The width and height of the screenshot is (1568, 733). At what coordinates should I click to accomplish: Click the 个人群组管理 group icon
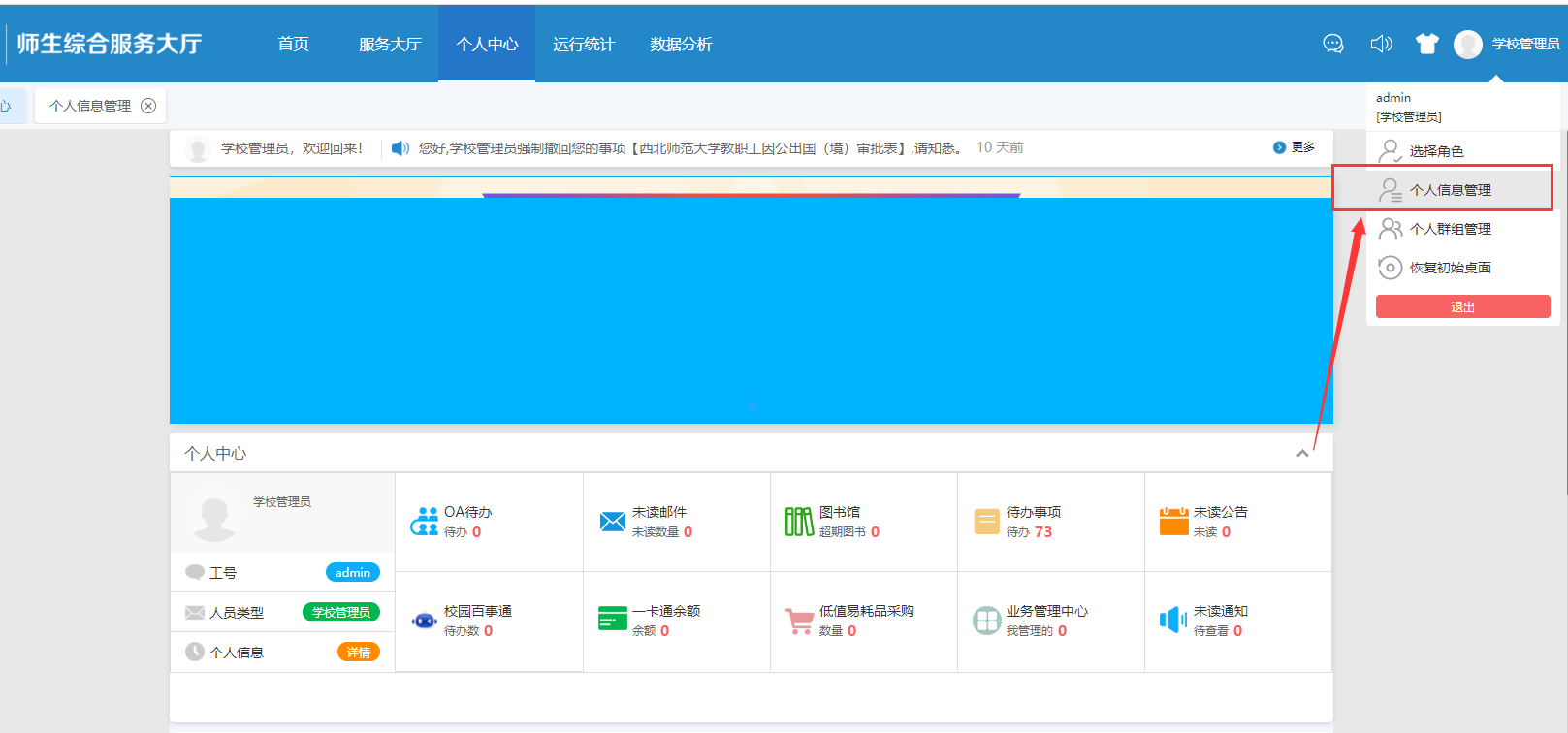click(x=1390, y=229)
